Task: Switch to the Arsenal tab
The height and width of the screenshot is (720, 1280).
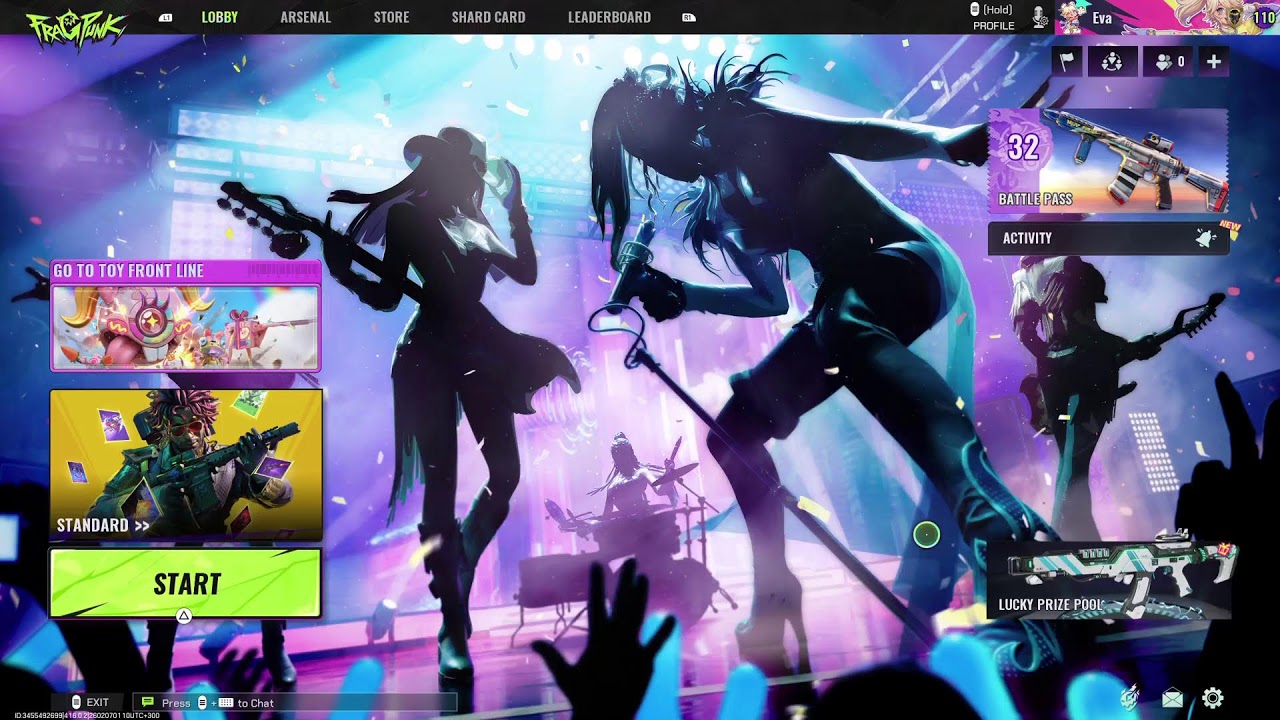Action: (305, 17)
